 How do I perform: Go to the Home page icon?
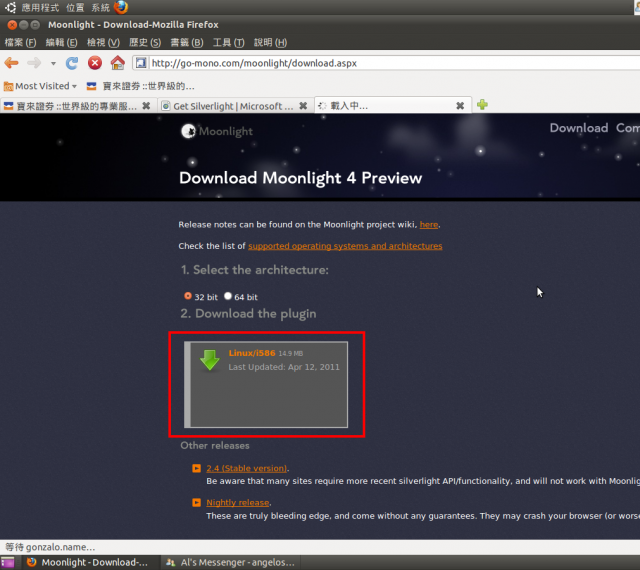point(118,62)
